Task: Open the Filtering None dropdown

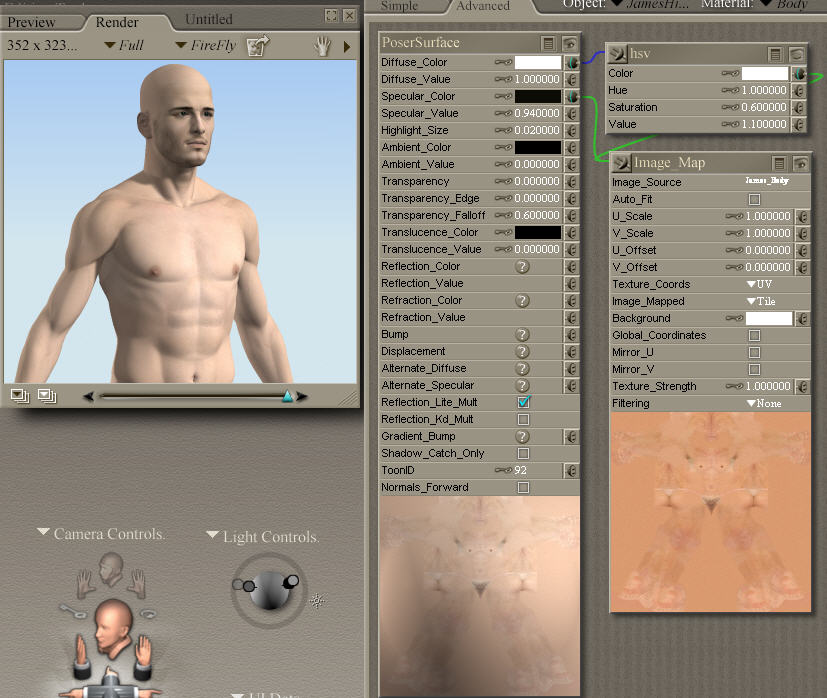Action: (x=765, y=403)
